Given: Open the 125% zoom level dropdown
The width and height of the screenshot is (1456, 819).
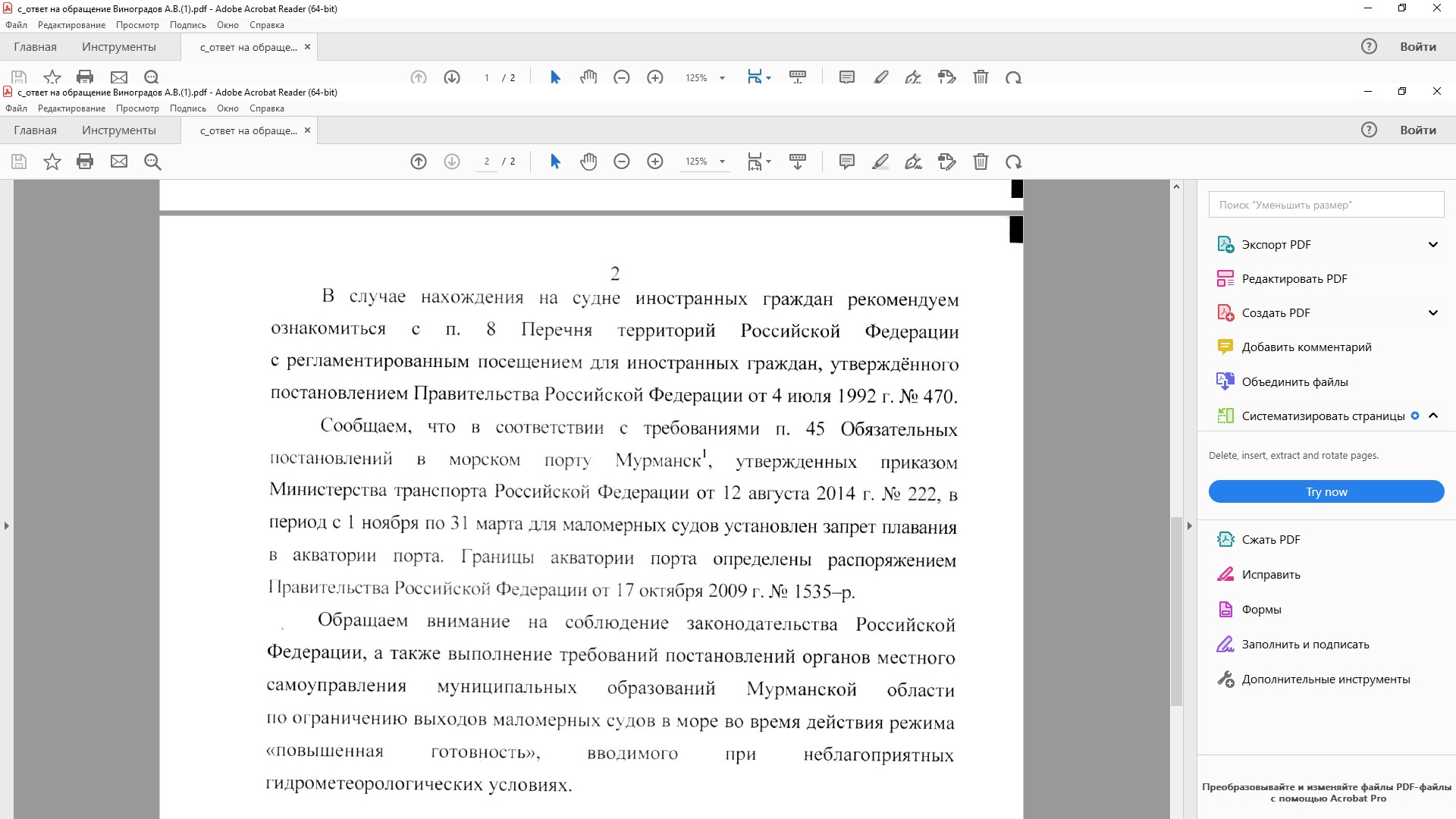Looking at the screenshot, I should pos(722,162).
